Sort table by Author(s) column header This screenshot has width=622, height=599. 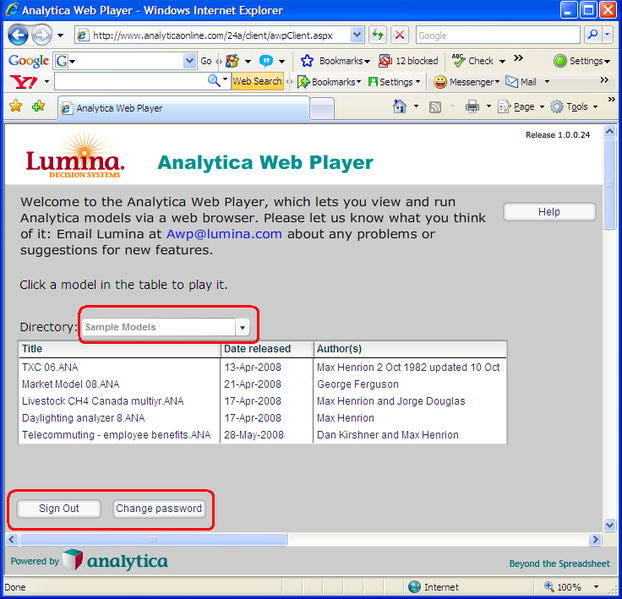point(410,349)
